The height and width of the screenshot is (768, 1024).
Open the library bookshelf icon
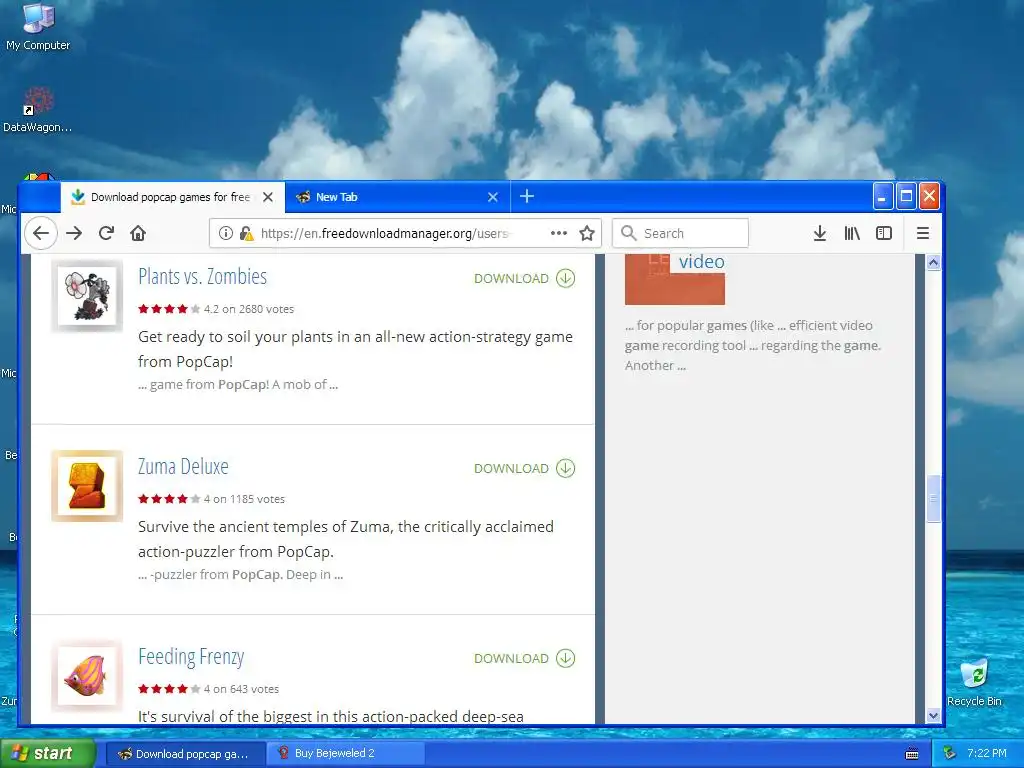point(852,233)
